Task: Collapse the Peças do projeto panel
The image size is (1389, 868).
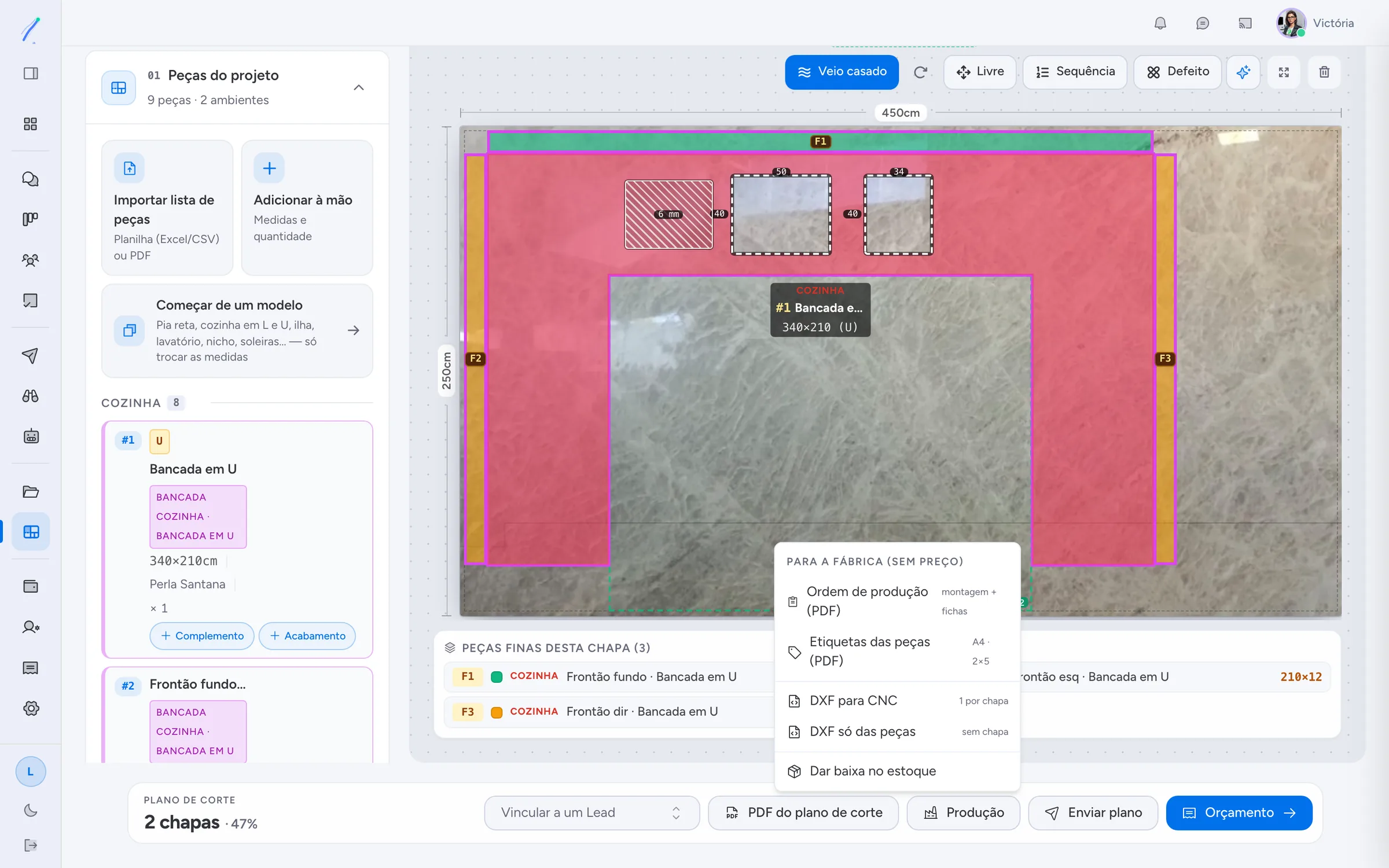Action: coord(359,87)
